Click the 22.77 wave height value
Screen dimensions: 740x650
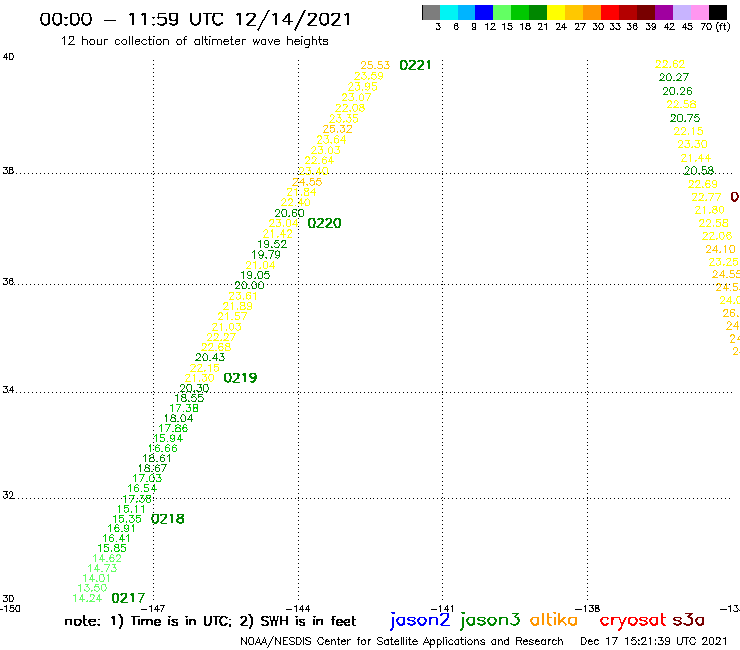coord(706,197)
